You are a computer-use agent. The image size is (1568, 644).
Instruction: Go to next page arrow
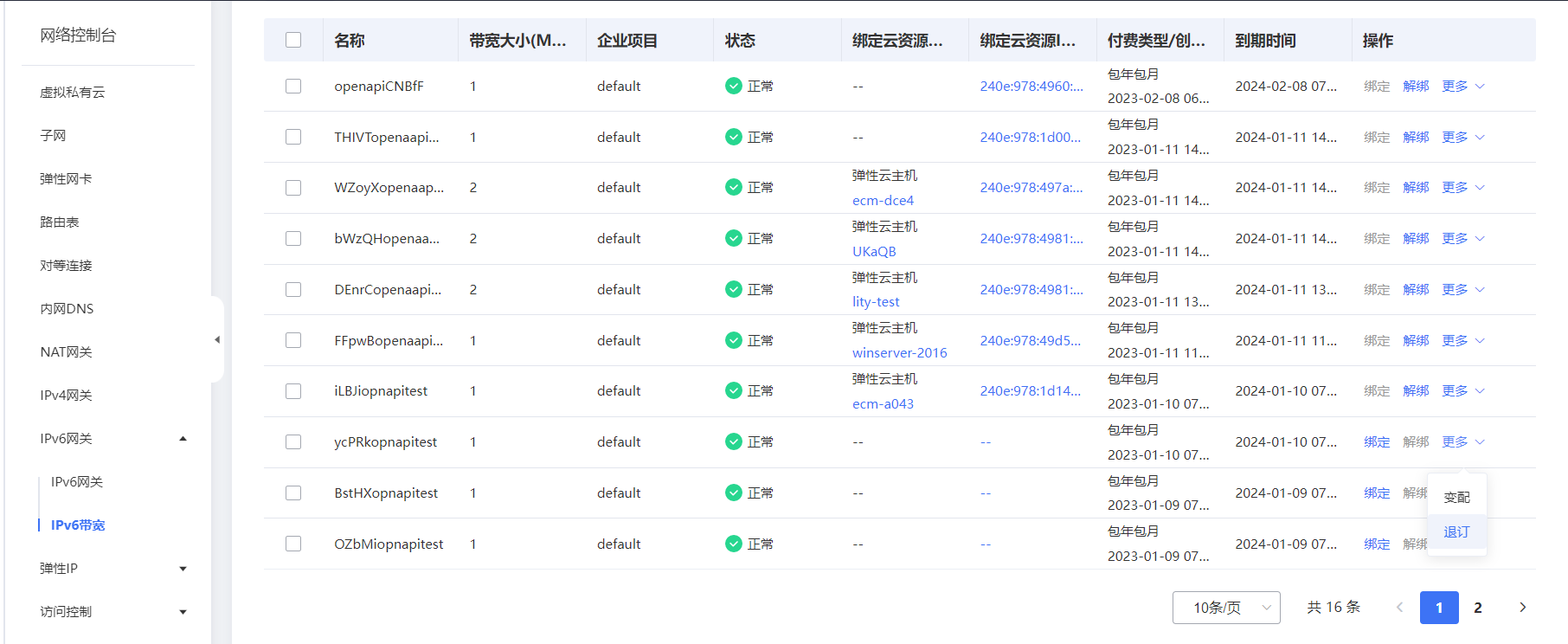click(x=1522, y=608)
